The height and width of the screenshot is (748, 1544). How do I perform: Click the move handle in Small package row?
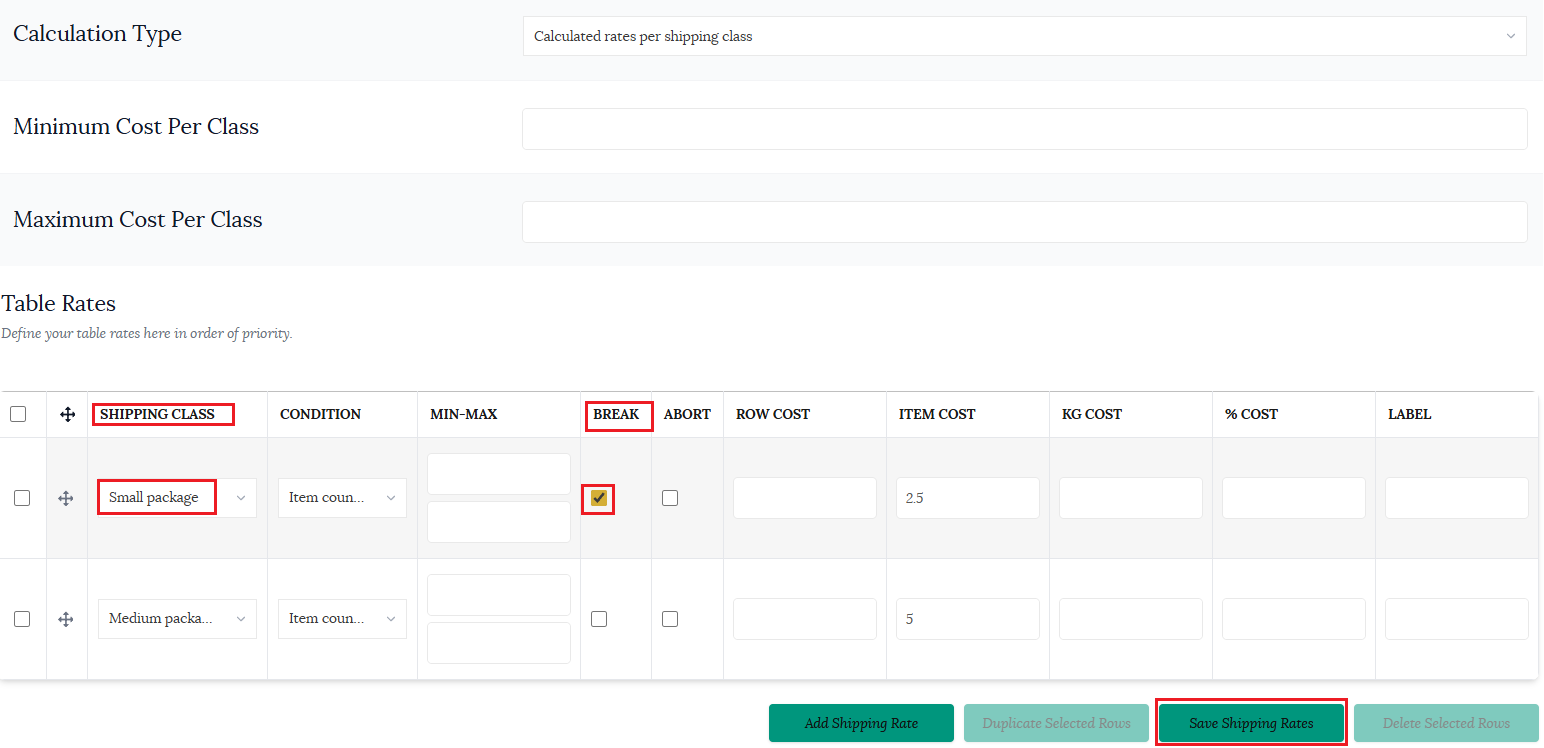pyautogui.click(x=66, y=498)
